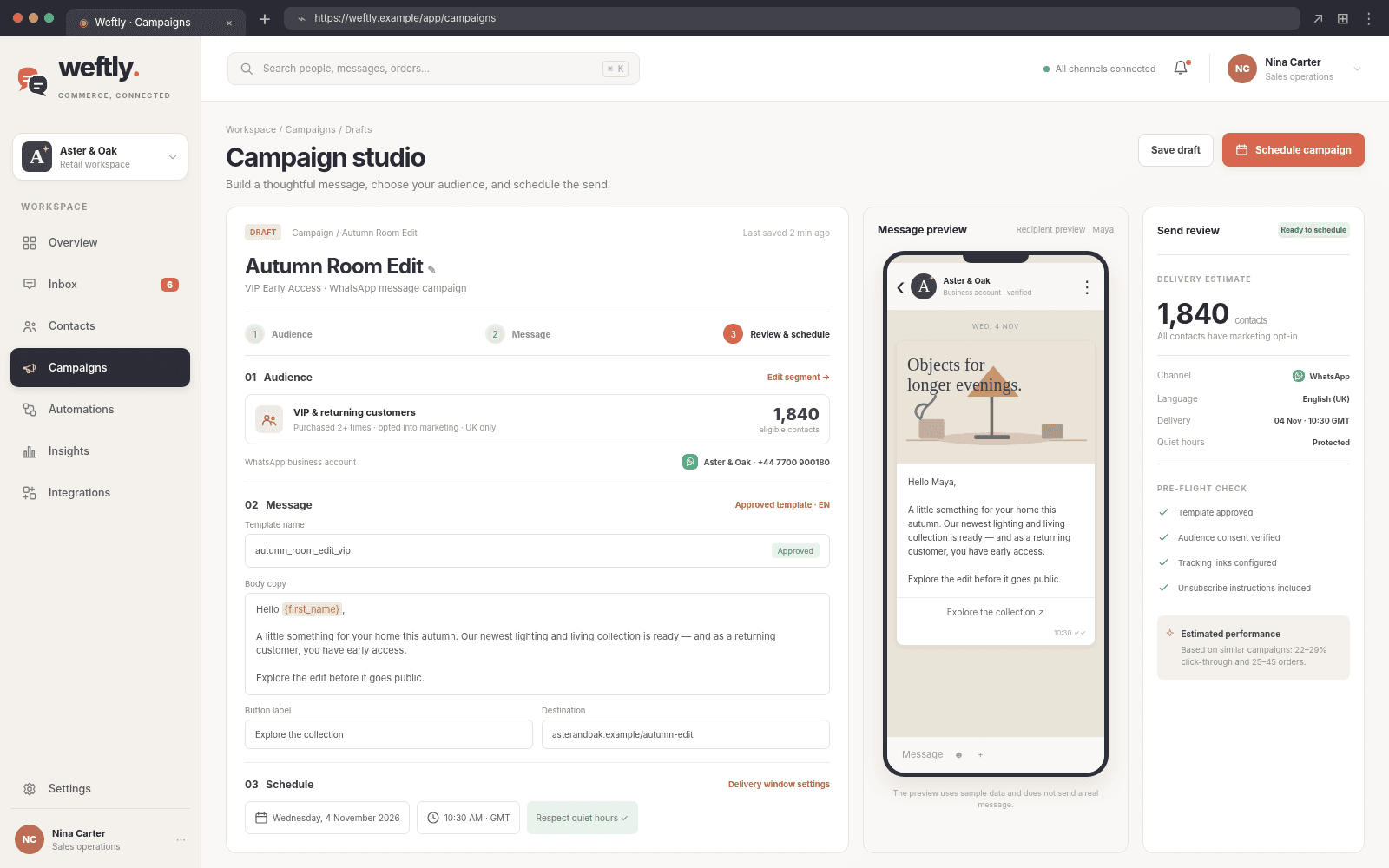Open the Automations page
This screenshot has width=1389, height=868.
pos(101,410)
